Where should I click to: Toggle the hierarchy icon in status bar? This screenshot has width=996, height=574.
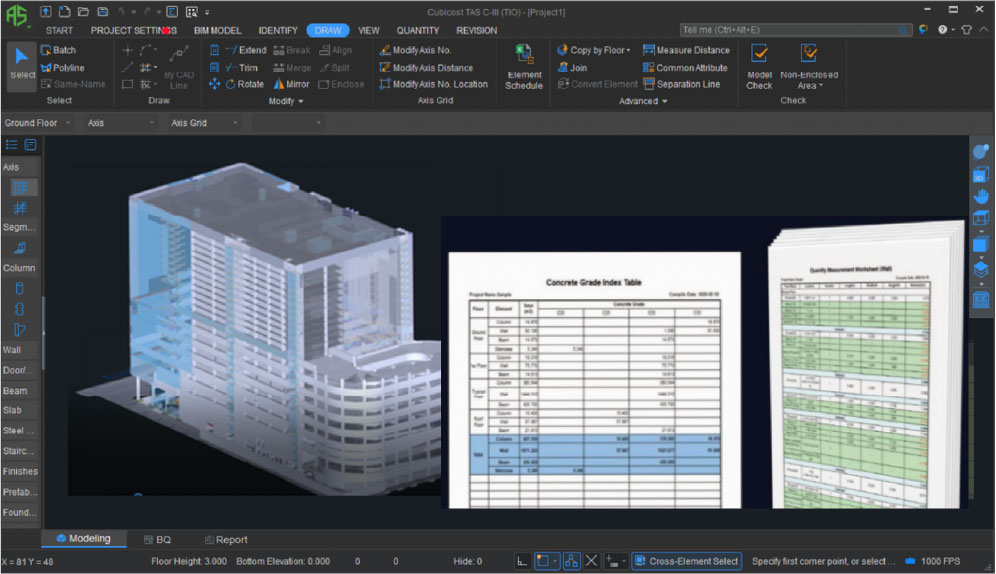click(571, 561)
